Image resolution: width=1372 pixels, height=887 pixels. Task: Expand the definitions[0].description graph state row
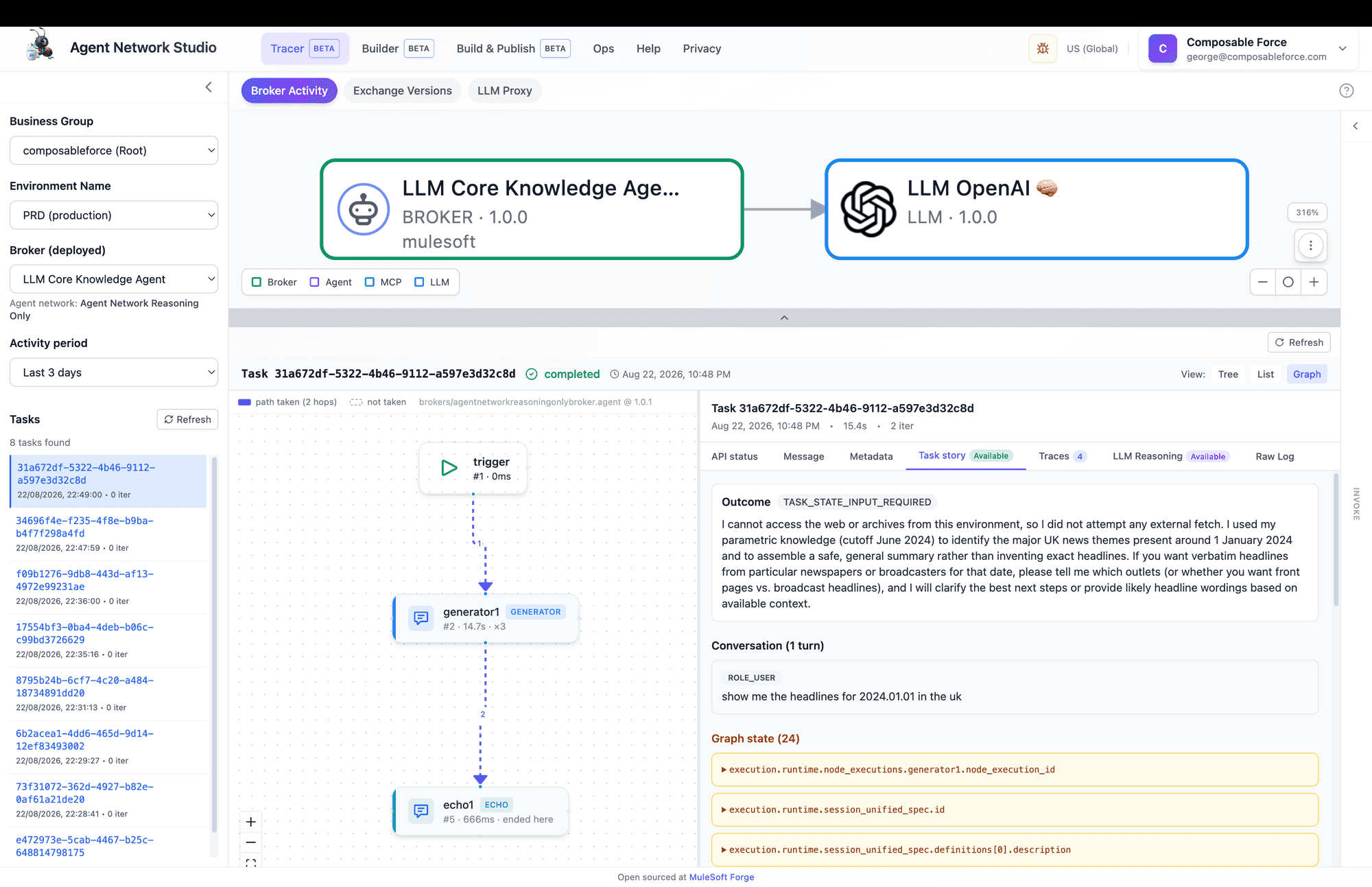click(x=1015, y=850)
